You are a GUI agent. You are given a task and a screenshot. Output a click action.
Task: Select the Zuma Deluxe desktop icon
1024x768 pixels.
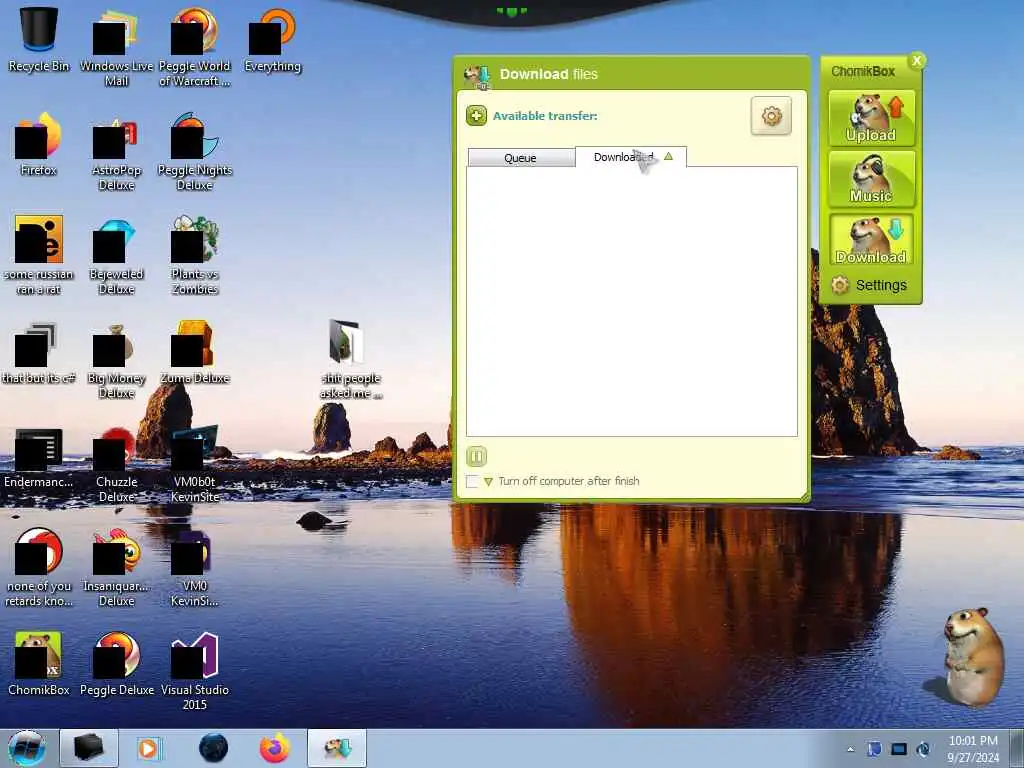(195, 351)
